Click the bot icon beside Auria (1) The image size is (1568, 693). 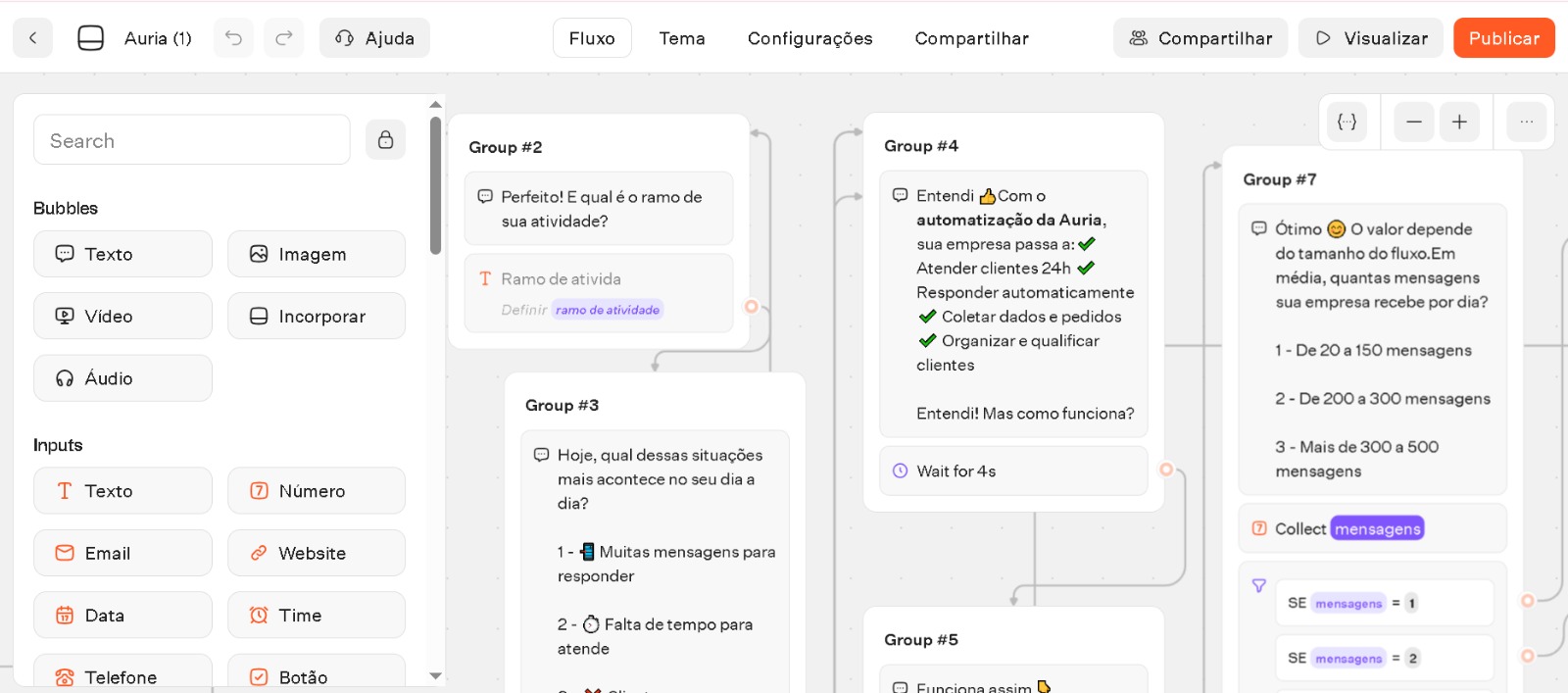click(x=90, y=38)
